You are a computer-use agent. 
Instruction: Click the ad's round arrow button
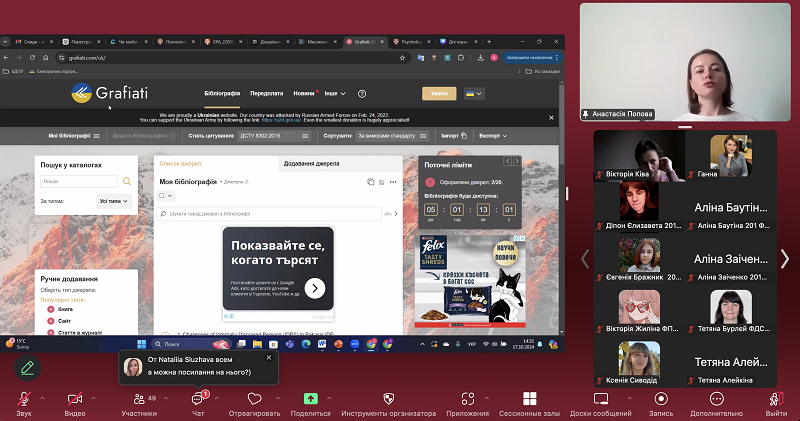(x=315, y=288)
